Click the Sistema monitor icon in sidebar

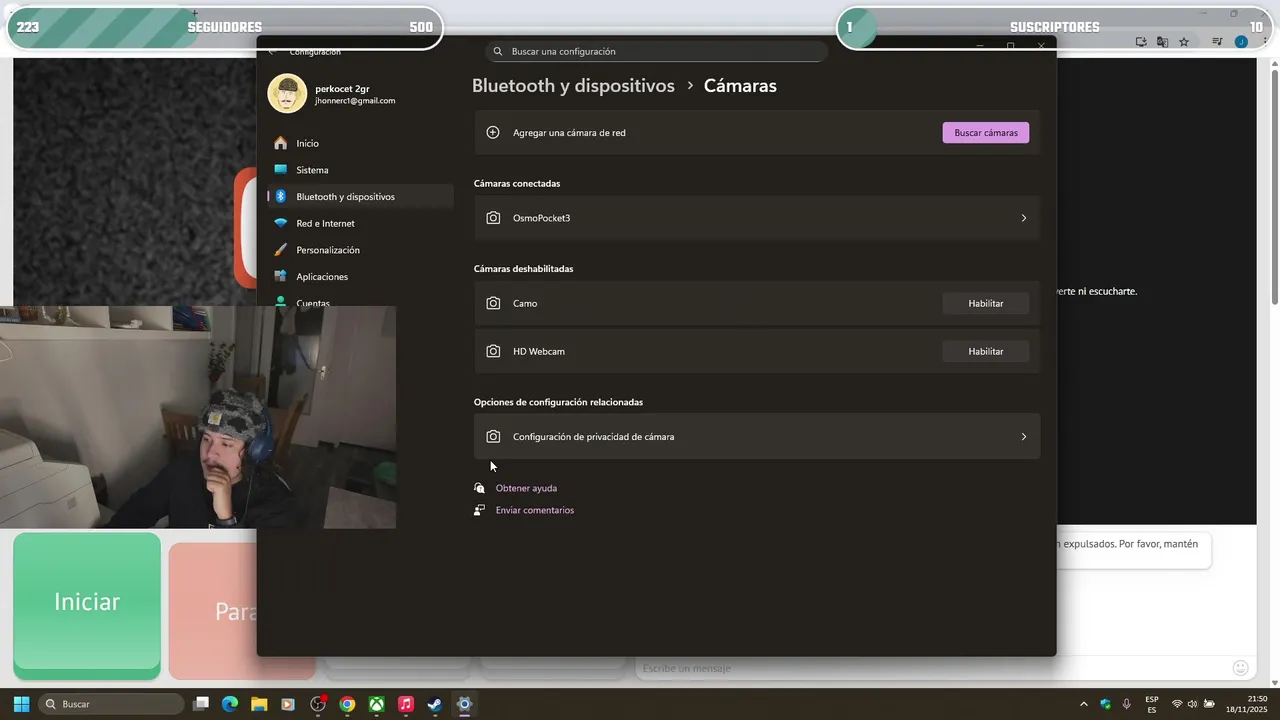pos(280,170)
